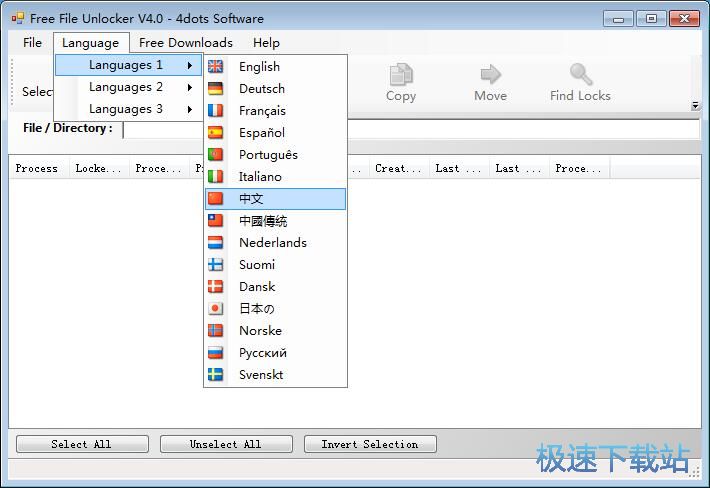Expand the Languages 3 submenu arrow

190,109
